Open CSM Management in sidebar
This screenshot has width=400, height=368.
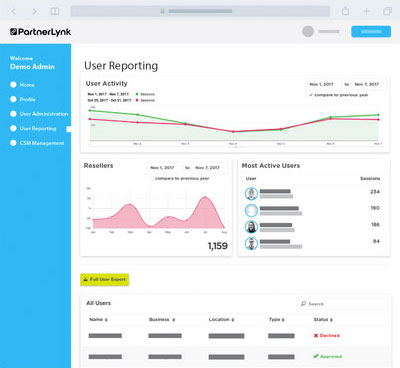point(42,143)
